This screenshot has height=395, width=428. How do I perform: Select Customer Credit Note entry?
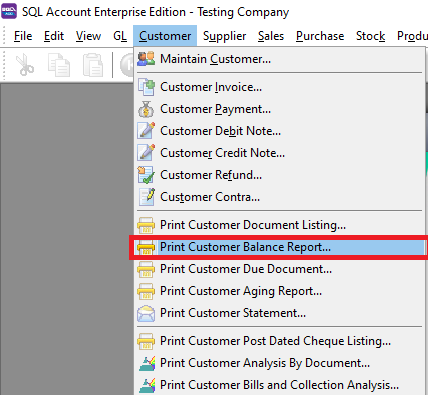pyautogui.click(x=280, y=153)
